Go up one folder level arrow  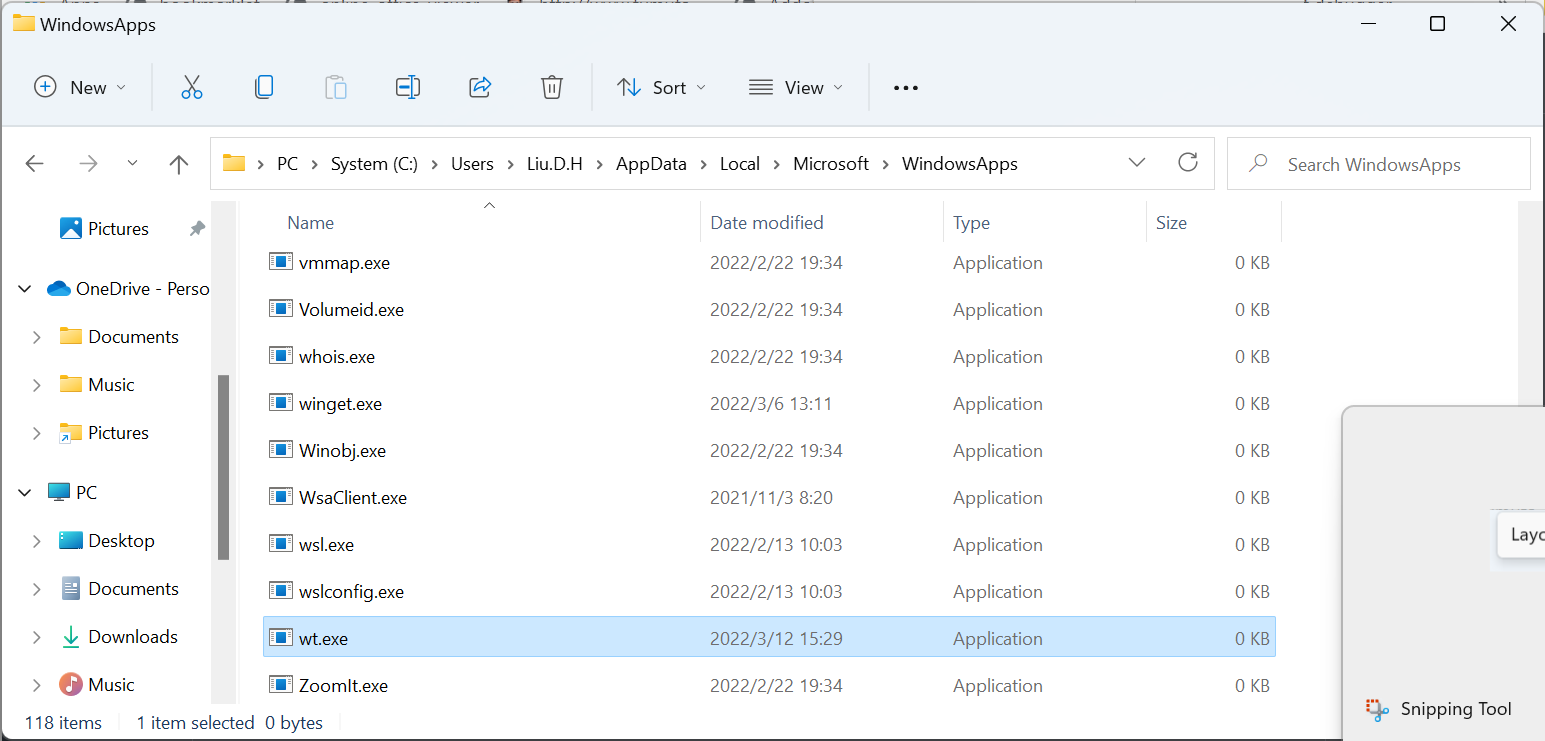pyautogui.click(x=179, y=164)
